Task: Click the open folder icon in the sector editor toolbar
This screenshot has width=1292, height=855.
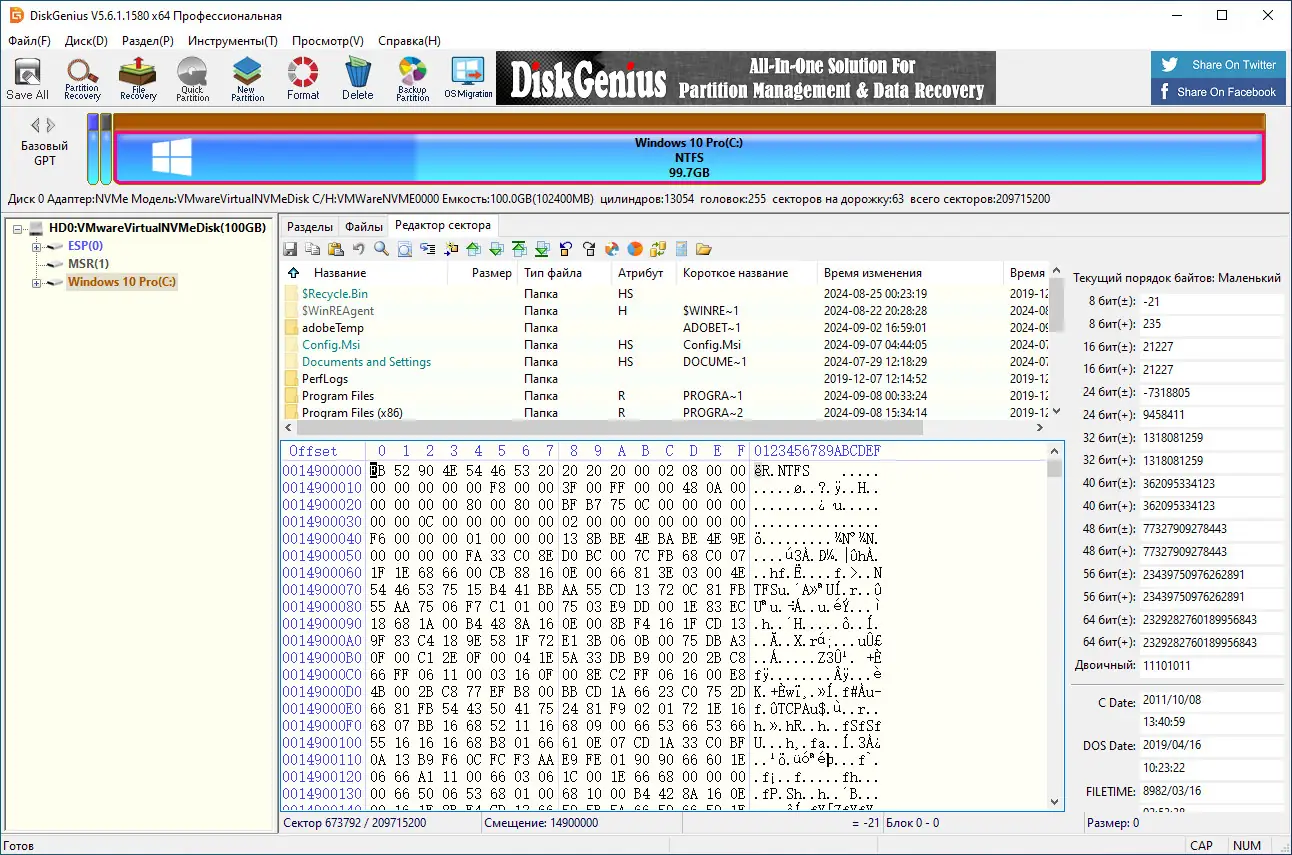Action: pyautogui.click(x=704, y=249)
